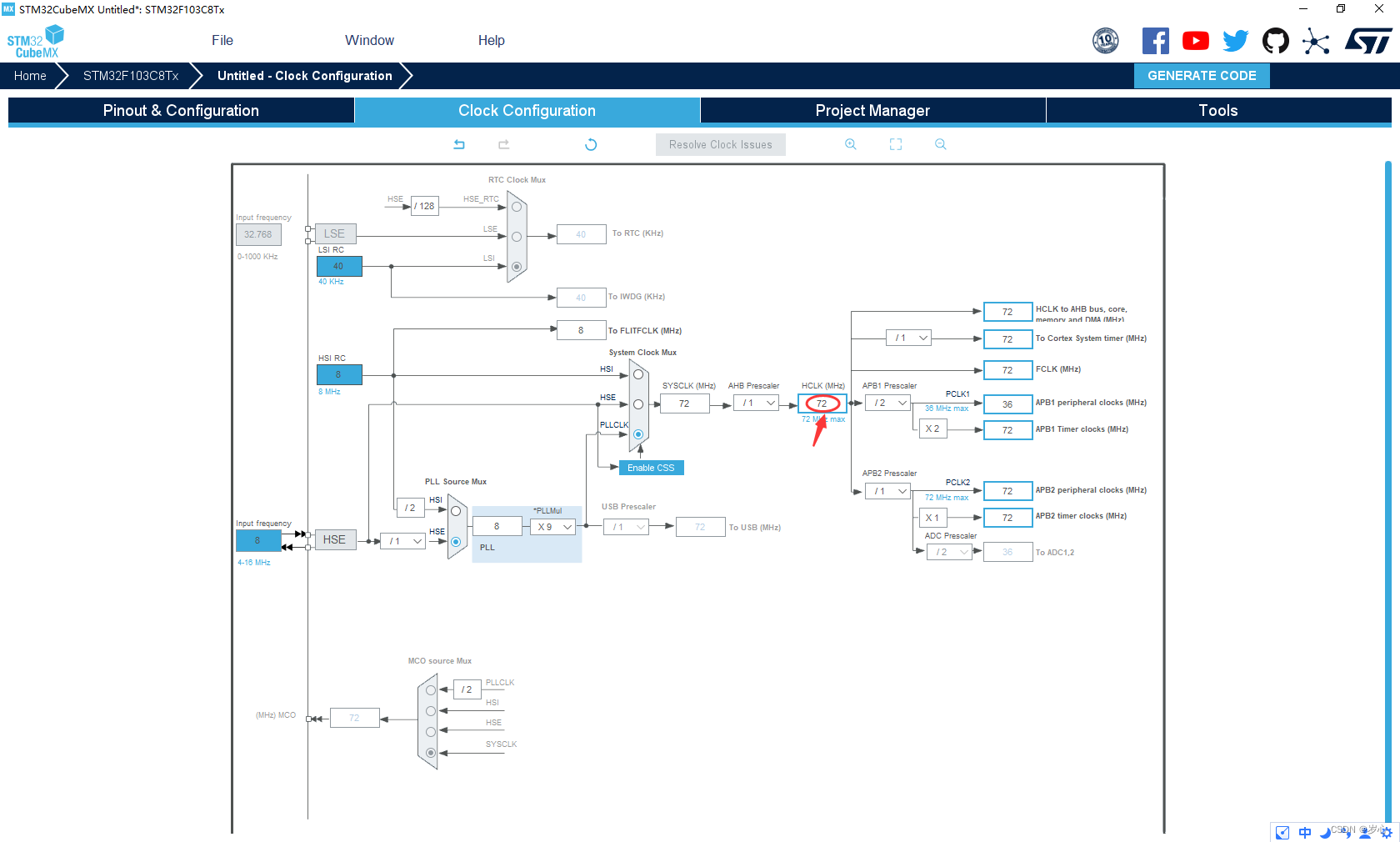Image resolution: width=1400 pixels, height=842 pixels.
Task: Click GENERATE CODE button
Action: pos(1202,76)
